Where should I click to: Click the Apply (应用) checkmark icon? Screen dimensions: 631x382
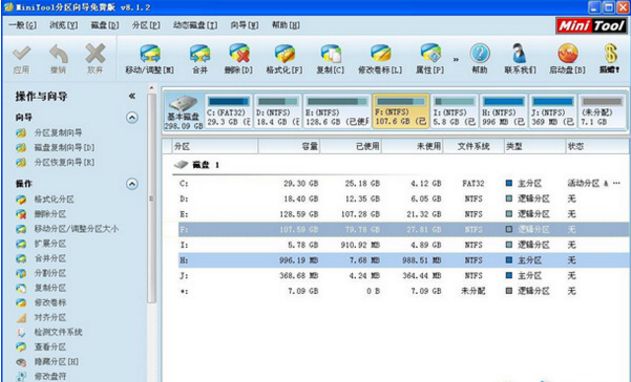[x=22, y=53]
